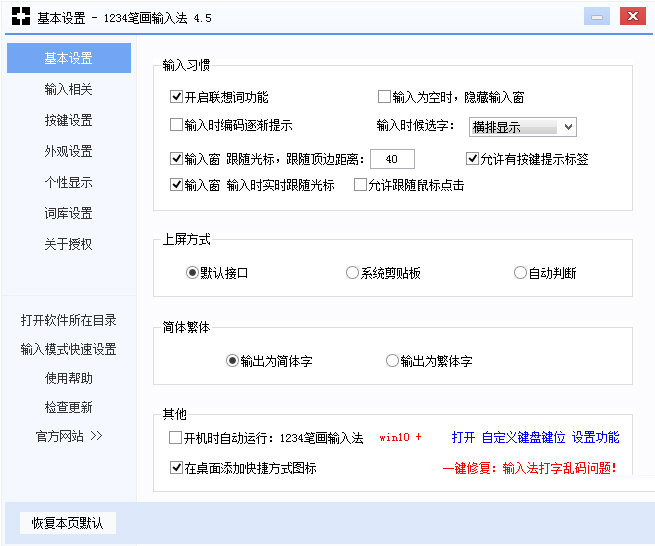This screenshot has width=655, height=546.
Task: Click the app logo icon in title bar
Action: [19, 18]
